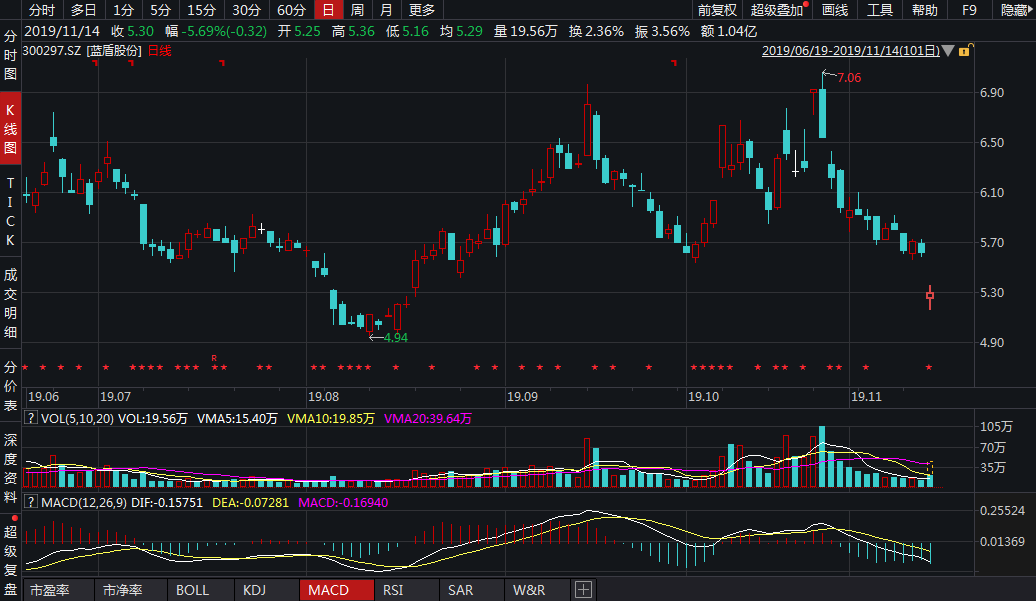The image size is (1036, 601).
Task: Click 隐藏 to hide side panel
Action: tap(1015, 10)
